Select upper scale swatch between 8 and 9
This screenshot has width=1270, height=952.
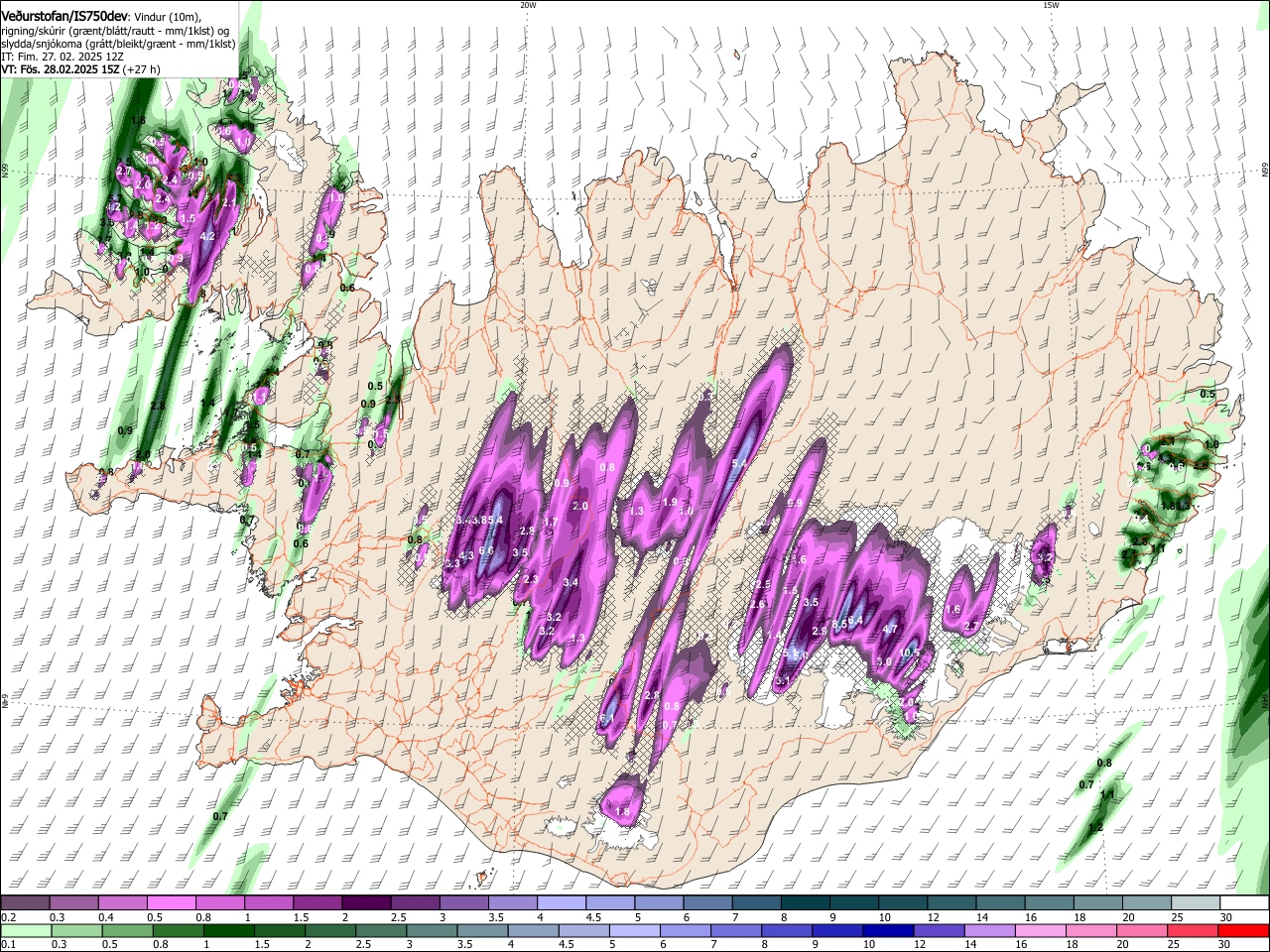pyautogui.click(x=806, y=902)
